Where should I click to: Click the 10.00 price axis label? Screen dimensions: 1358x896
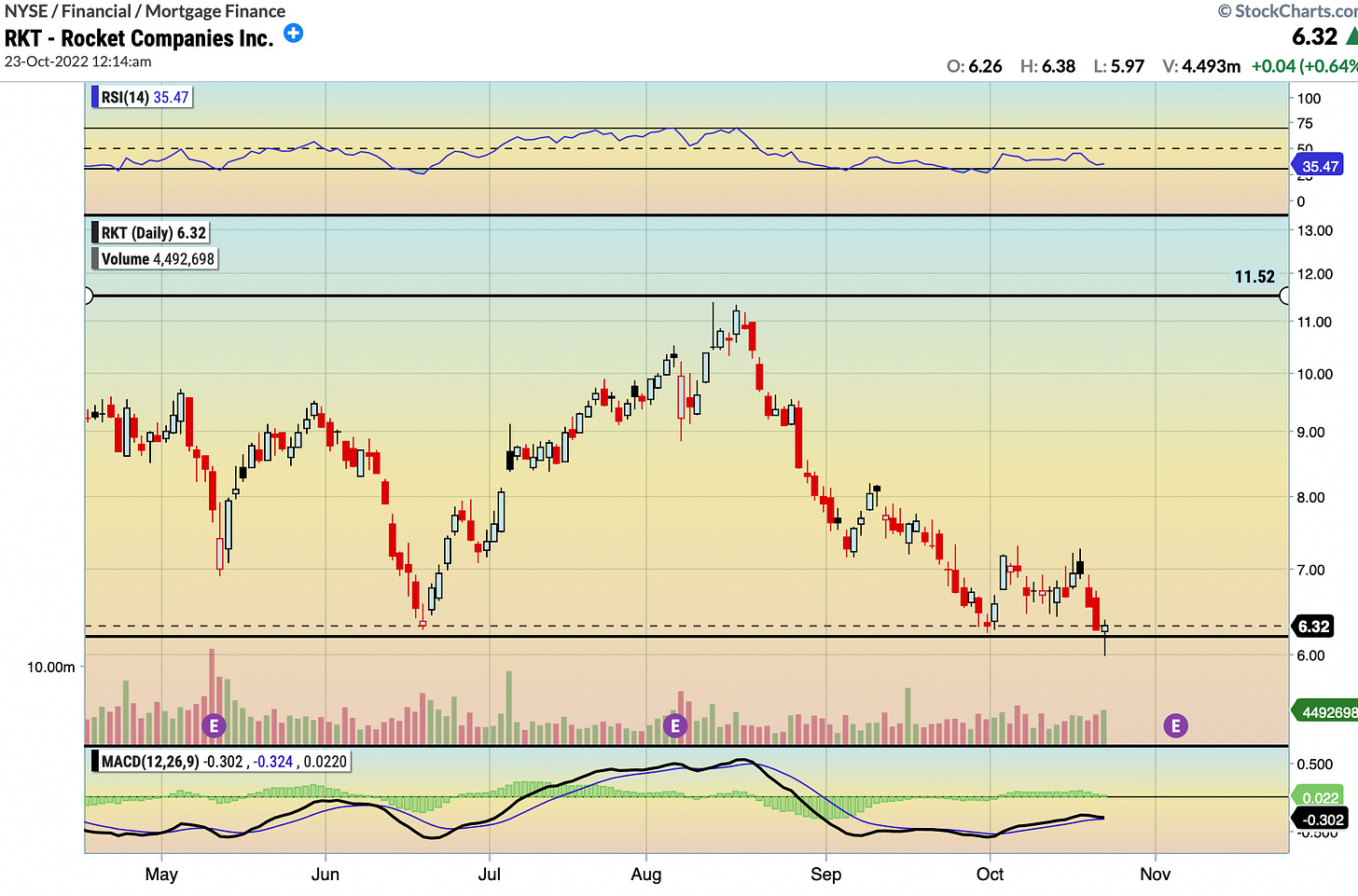pos(1314,374)
